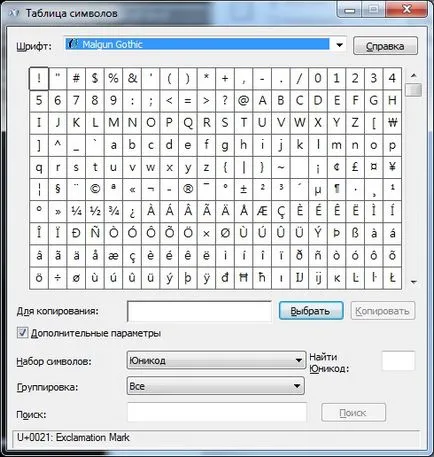Select the capital eth Ð cell
Image resolution: width=434 pixels, height=457 pixels.
pyautogui.click(x=76, y=233)
